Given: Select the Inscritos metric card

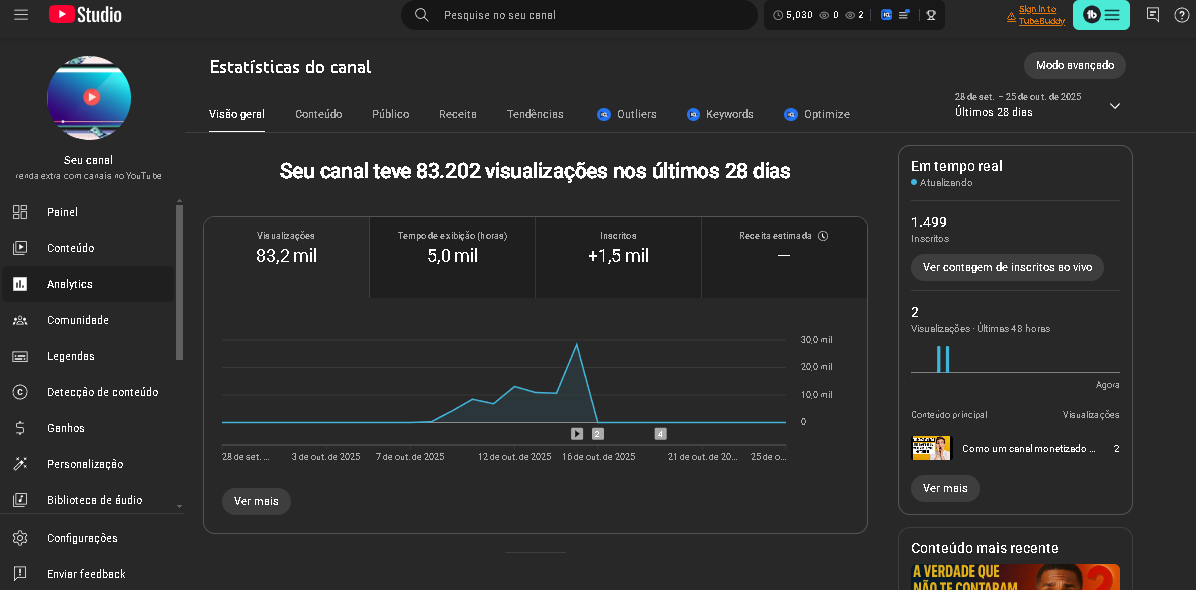Looking at the screenshot, I should coord(618,248).
